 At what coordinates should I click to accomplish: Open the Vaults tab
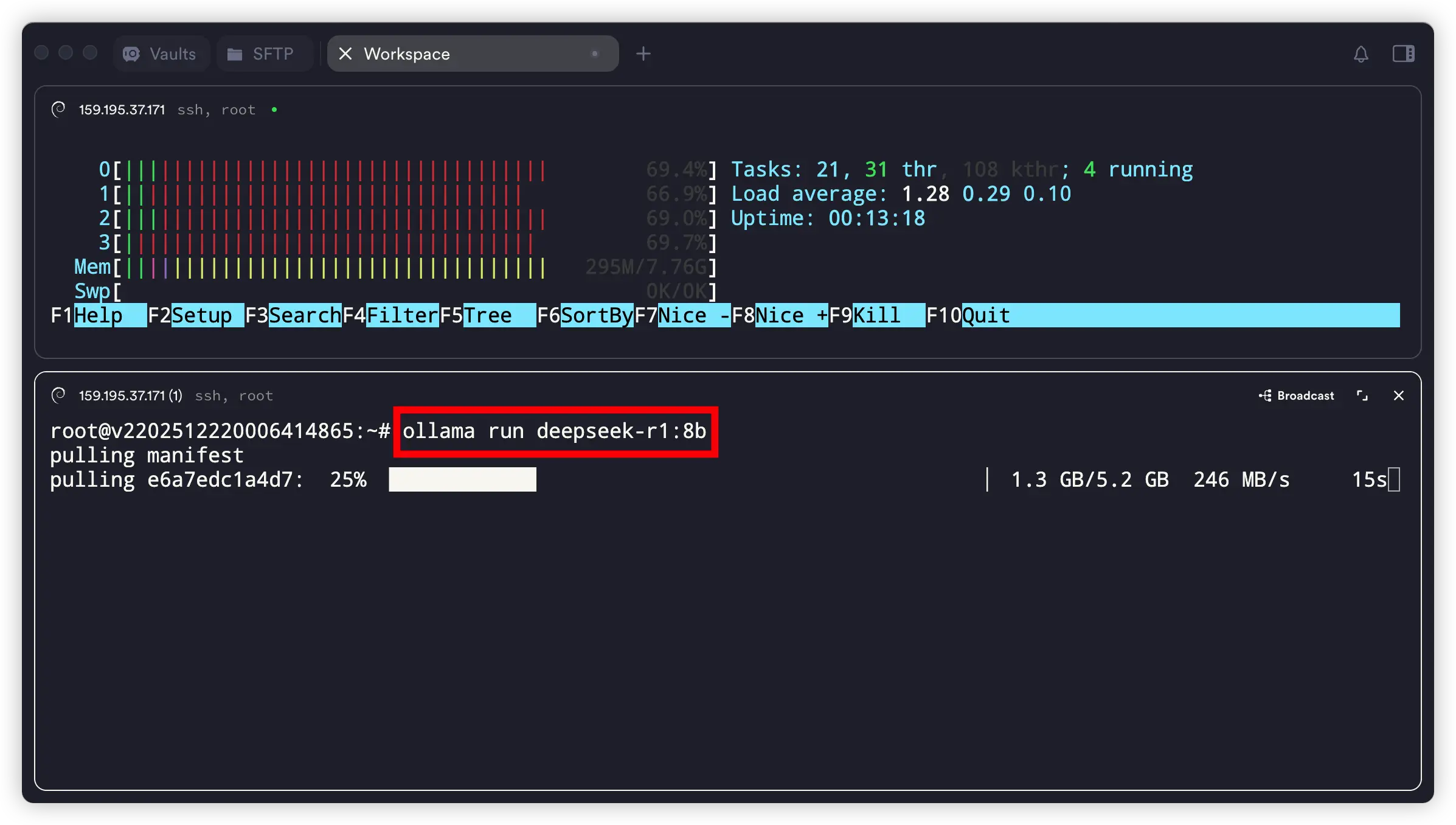(x=161, y=54)
